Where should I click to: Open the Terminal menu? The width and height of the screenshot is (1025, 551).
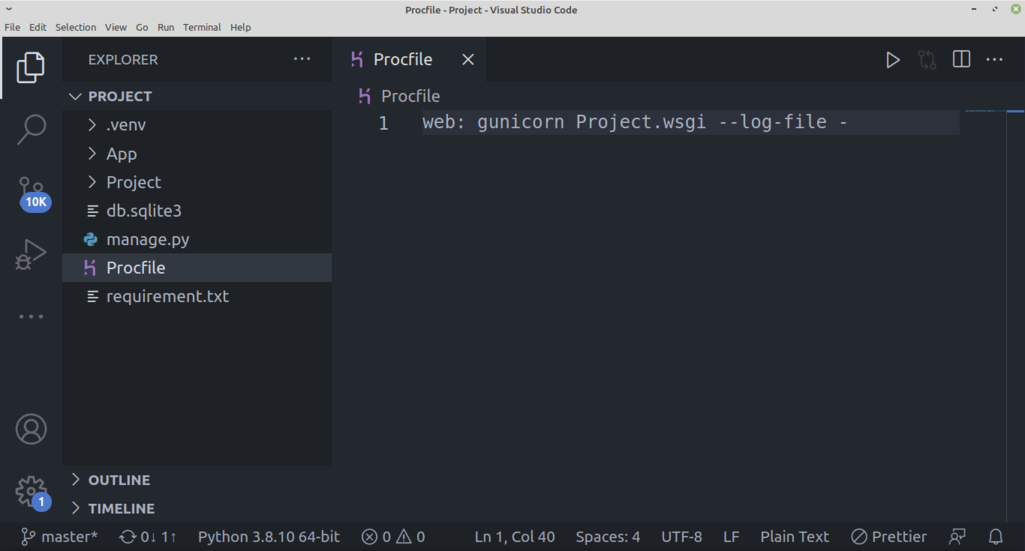click(202, 27)
